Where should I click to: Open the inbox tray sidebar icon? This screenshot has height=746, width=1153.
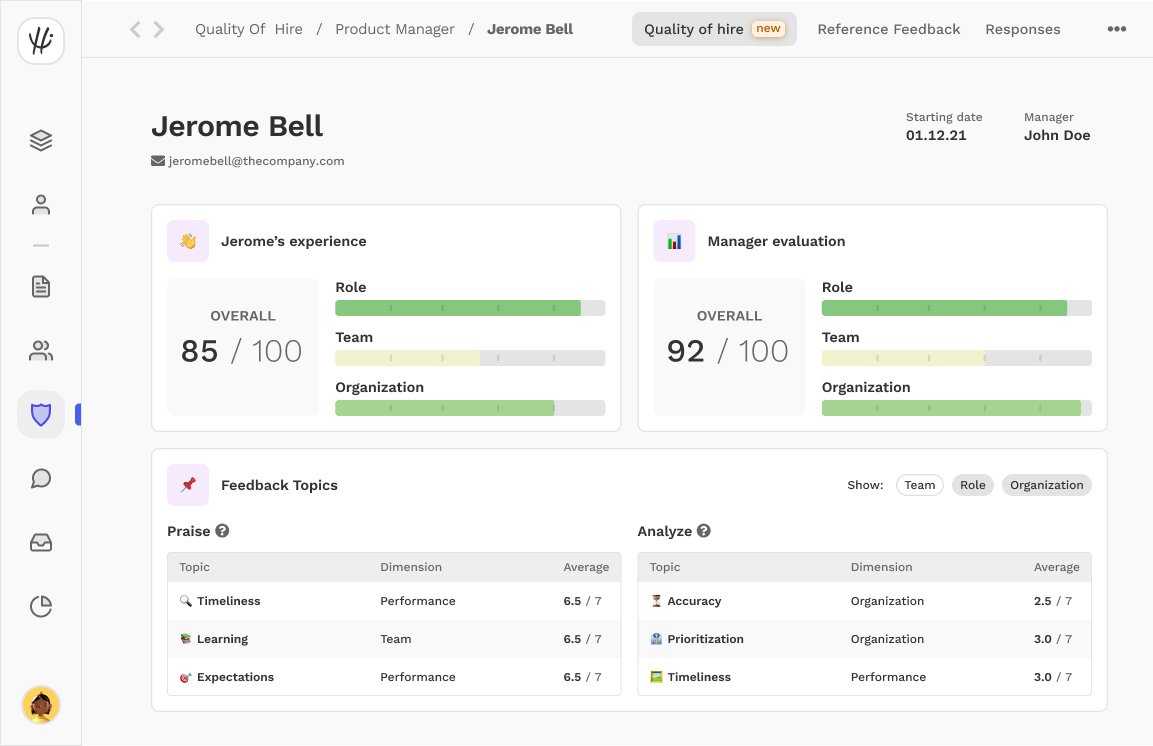[41, 543]
